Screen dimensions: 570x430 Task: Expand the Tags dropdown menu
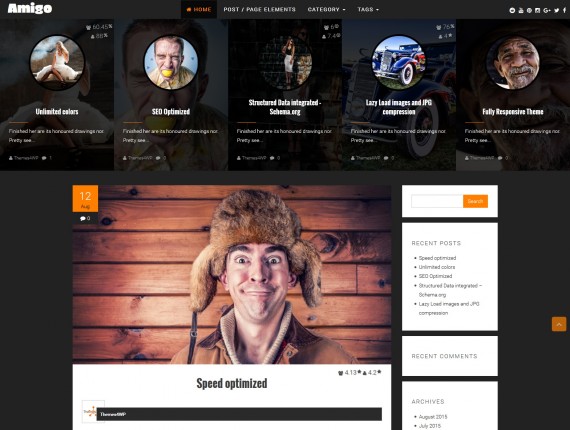(x=368, y=9)
